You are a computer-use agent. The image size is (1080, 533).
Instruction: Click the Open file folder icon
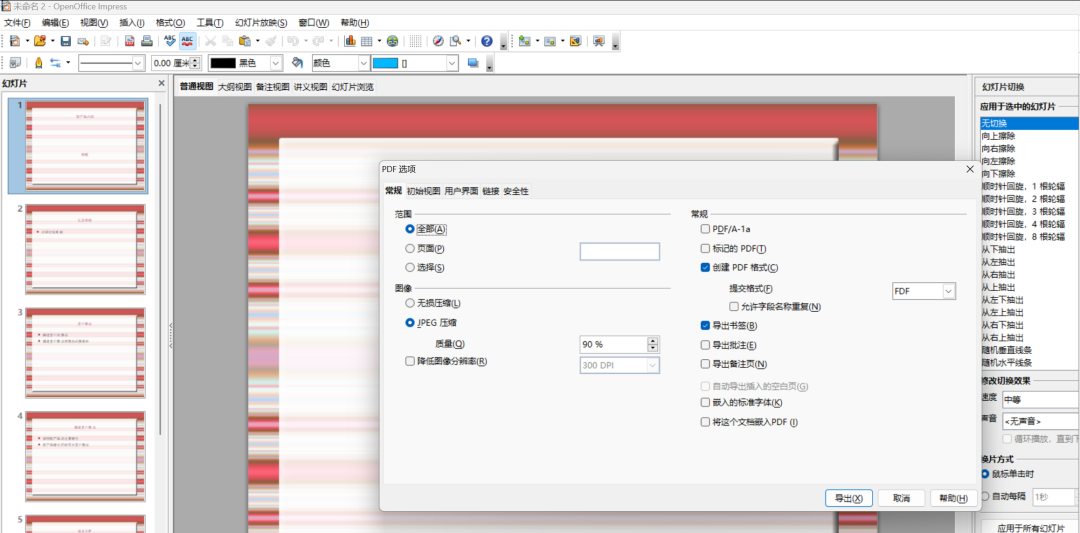[39, 41]
